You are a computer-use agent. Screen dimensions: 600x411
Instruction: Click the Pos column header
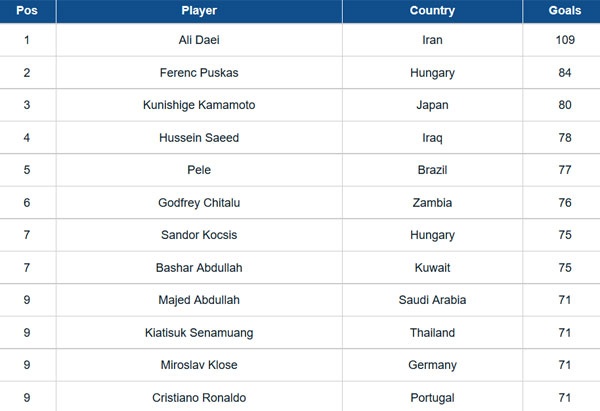click(27, 11)
